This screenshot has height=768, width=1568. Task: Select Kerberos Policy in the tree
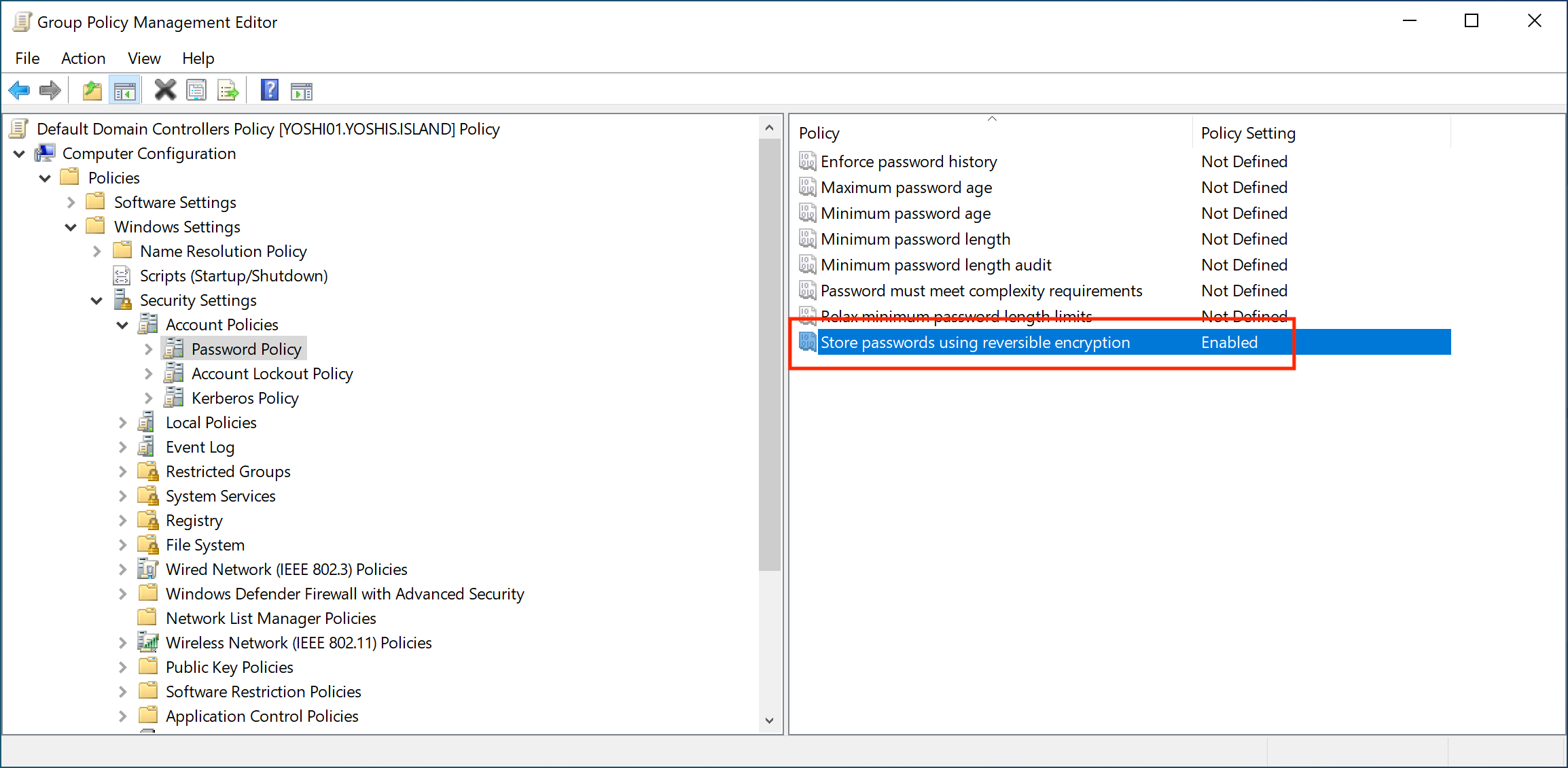245,398
